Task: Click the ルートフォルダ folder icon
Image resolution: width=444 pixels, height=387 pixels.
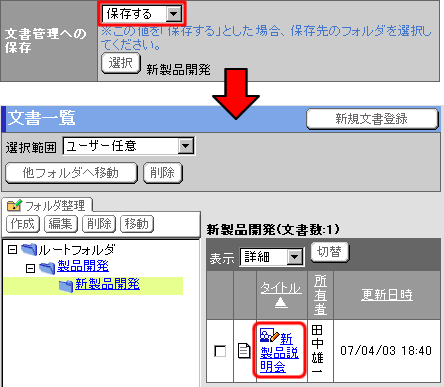Action: 29,249
